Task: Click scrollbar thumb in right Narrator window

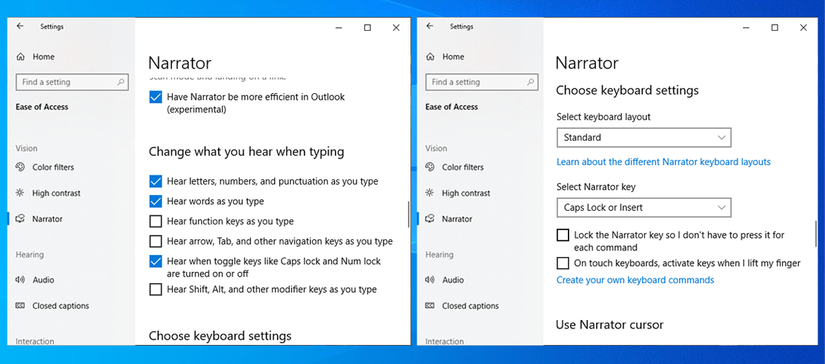Action: pos(817,234)
